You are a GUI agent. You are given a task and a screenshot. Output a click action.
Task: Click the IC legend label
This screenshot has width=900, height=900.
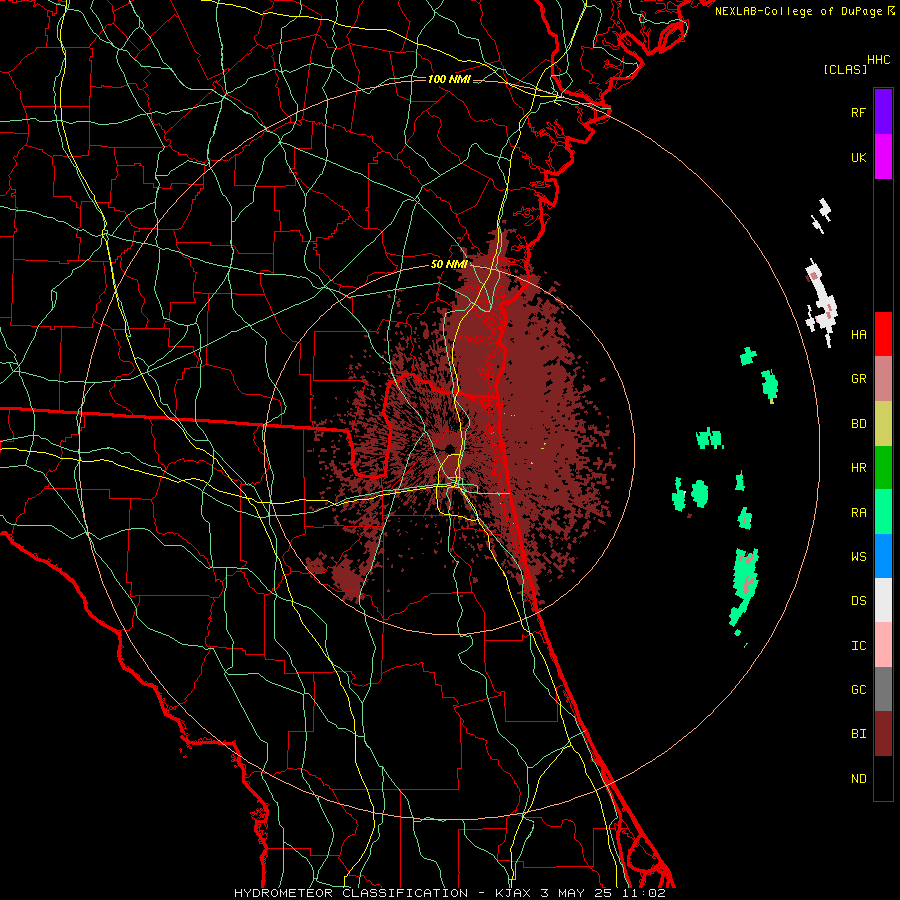click(858, 645)
